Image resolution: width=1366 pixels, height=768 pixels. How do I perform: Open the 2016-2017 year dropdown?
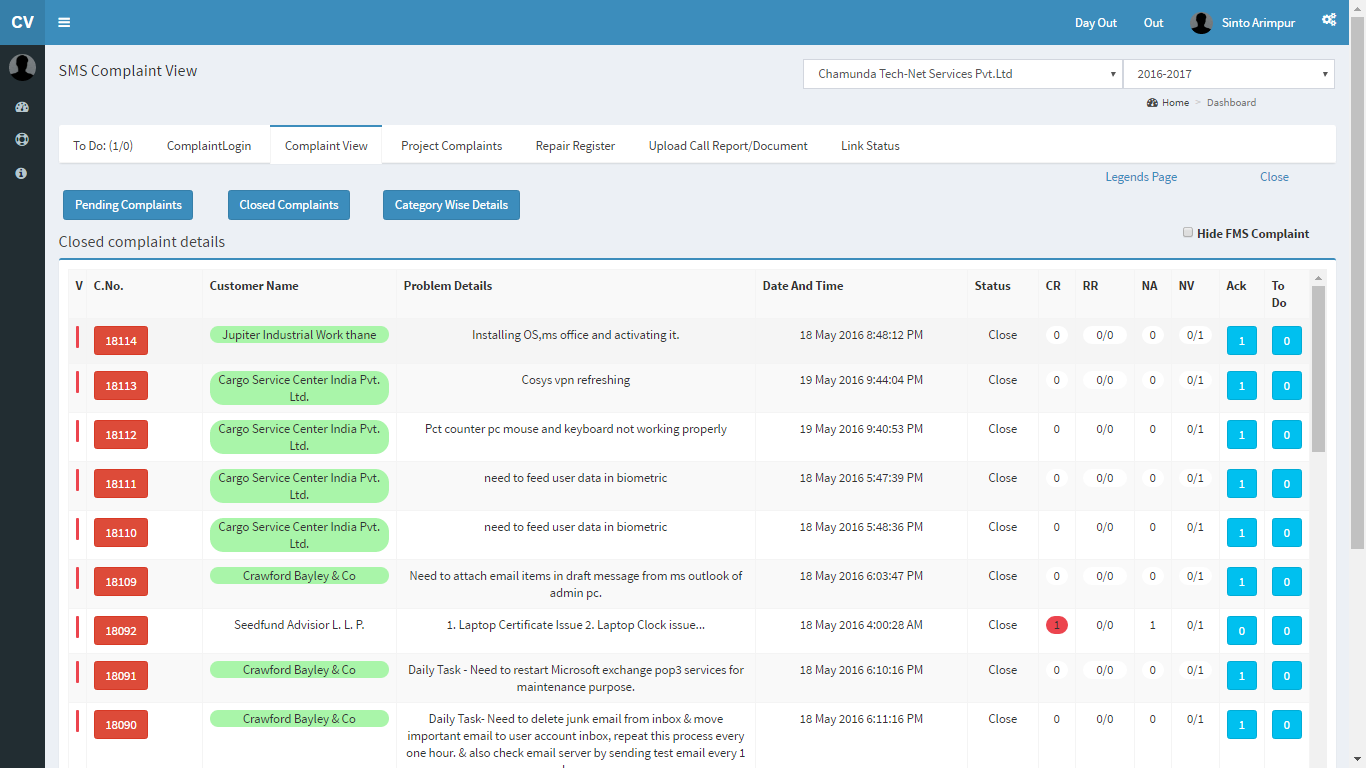click(x=1229, y=74)
